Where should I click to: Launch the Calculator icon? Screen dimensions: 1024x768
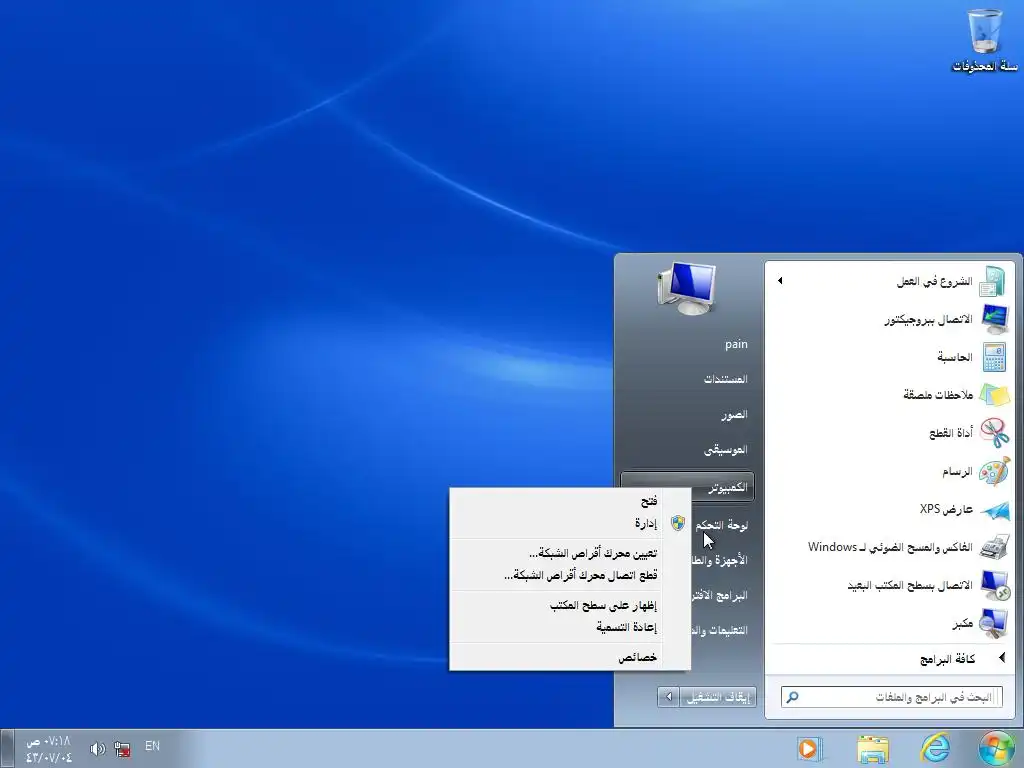(x=994, y=357)
